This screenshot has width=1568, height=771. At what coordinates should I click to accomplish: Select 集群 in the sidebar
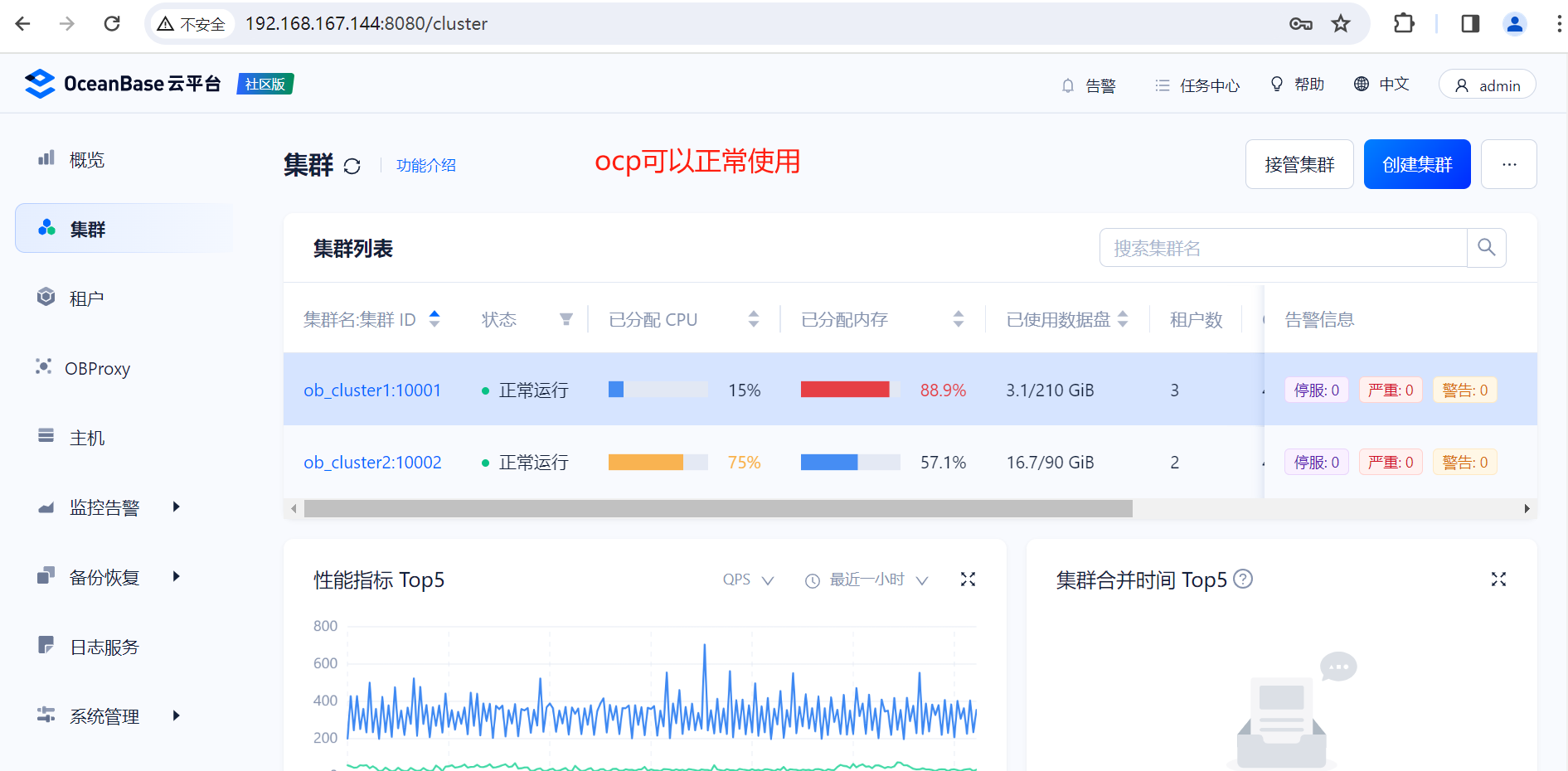[x=124, y=229]
